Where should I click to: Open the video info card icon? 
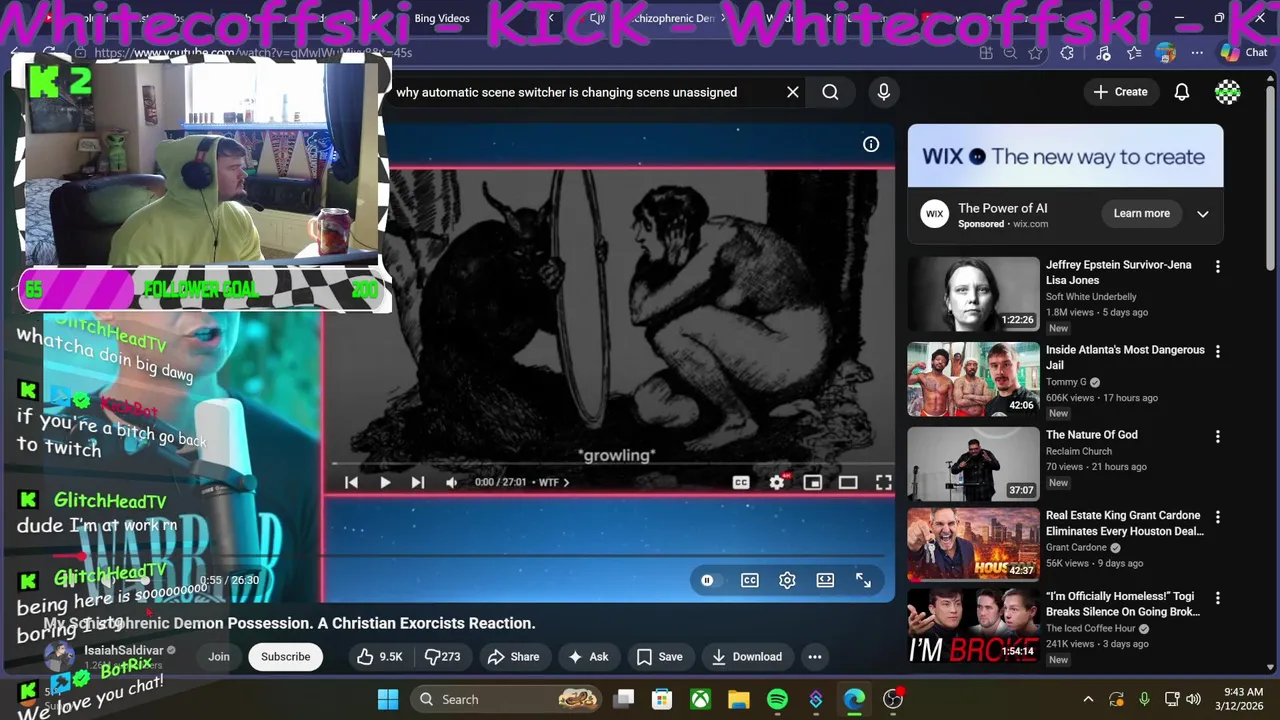[x=871, y=144]
